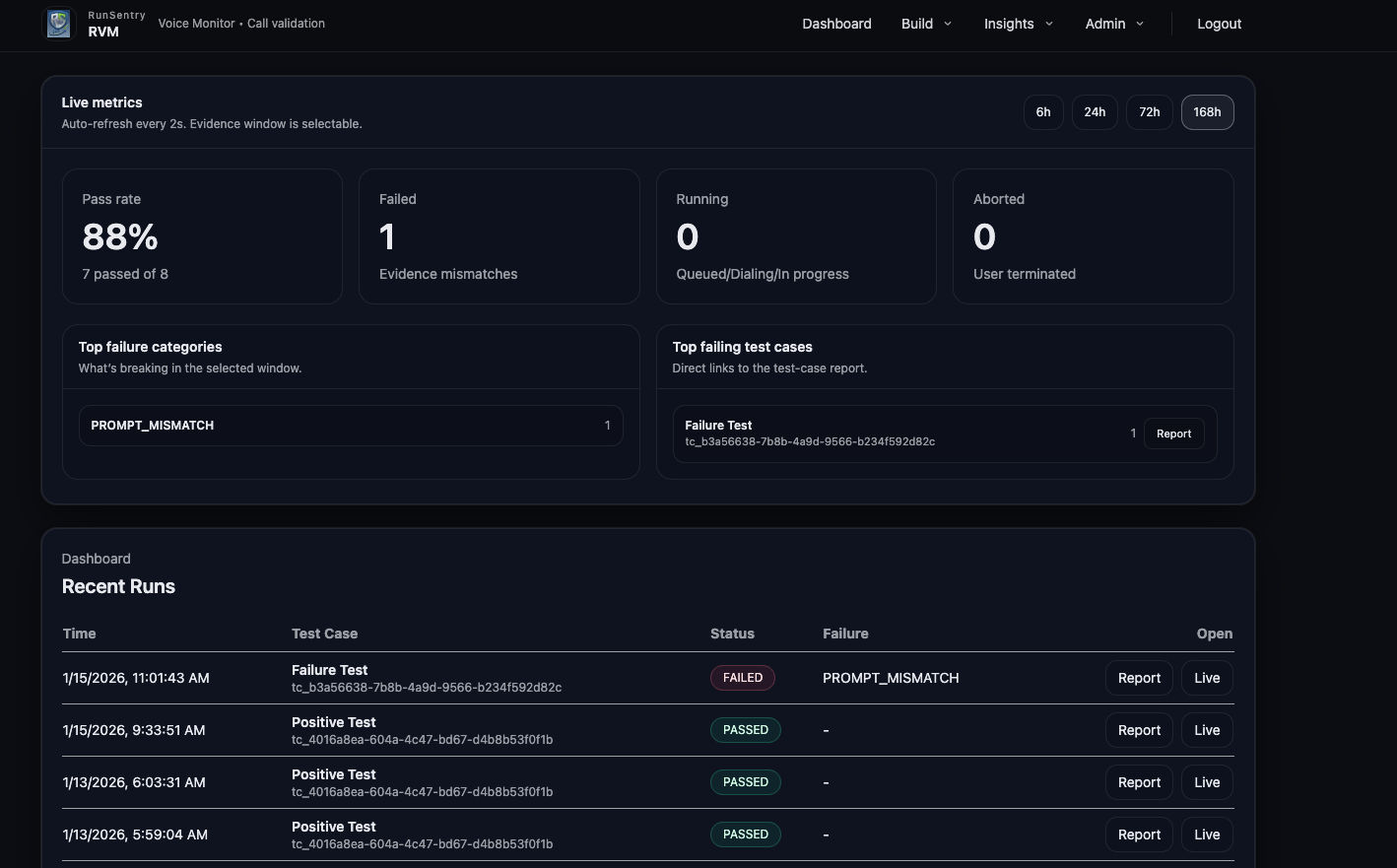Screen dimensions: 1397x868
Task: Open the Build dropdown menu
Action: point(924,24)
